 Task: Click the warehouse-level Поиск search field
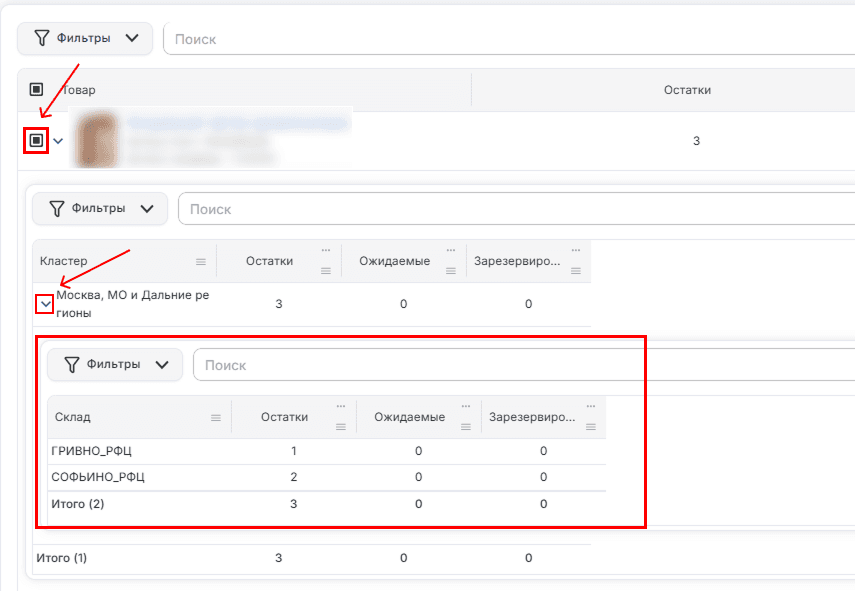(524, 365)
